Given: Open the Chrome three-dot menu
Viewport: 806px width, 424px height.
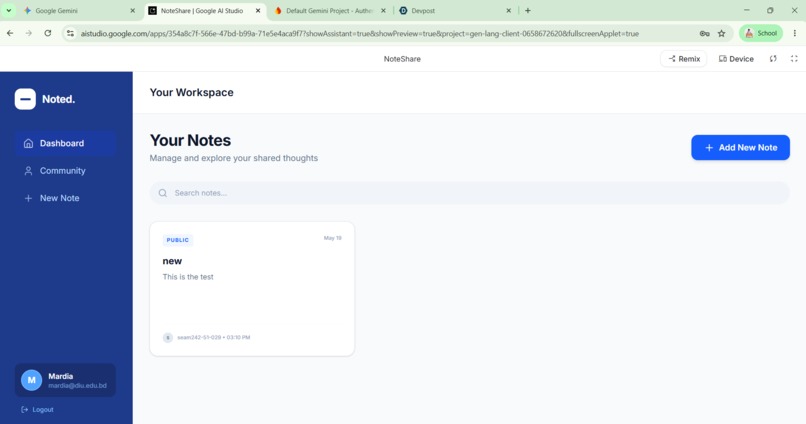Looking at the screenshot, I should tap(794, 33).
